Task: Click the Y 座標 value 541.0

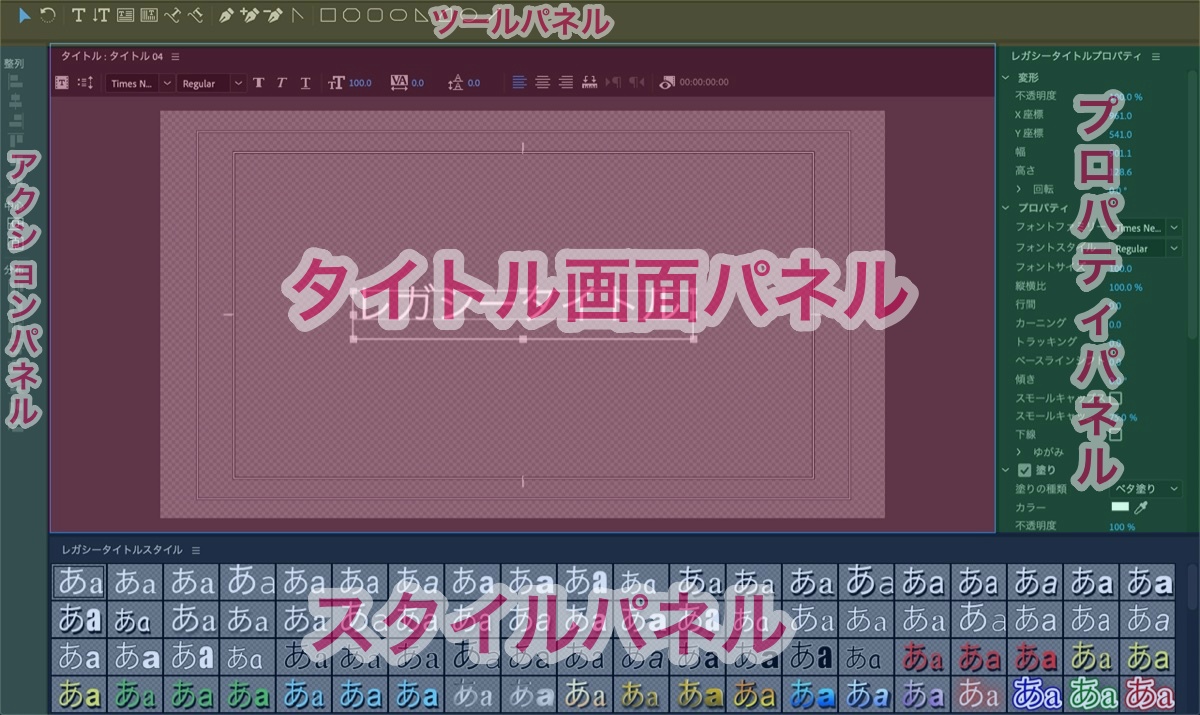Action: coord(1121,134)
